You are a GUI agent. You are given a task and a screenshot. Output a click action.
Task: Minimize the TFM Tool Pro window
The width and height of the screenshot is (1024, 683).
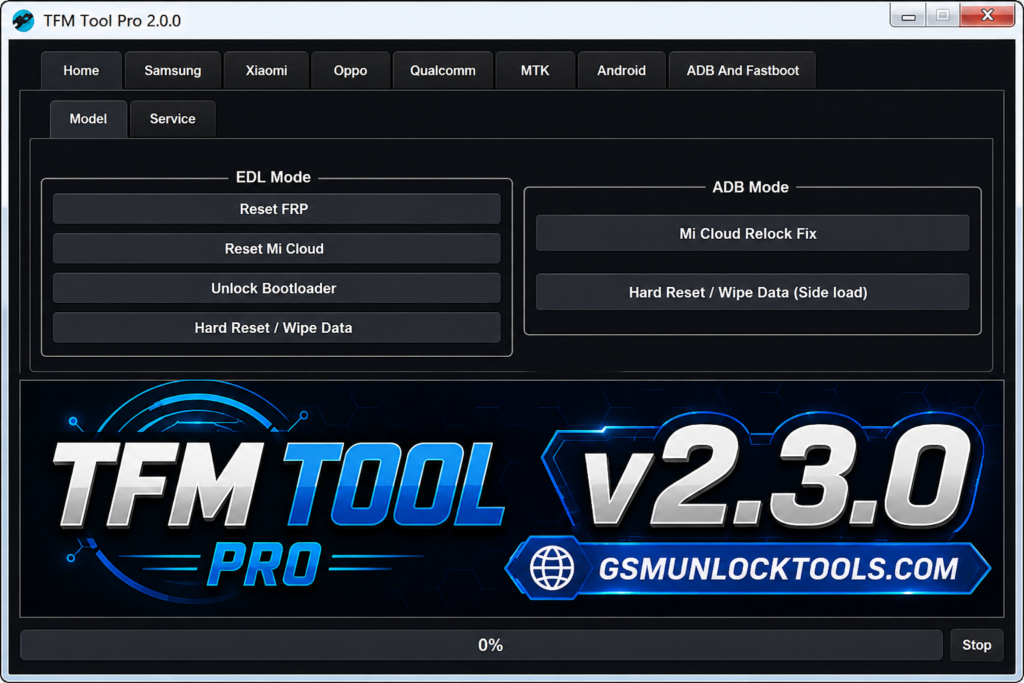pos(908,16)
